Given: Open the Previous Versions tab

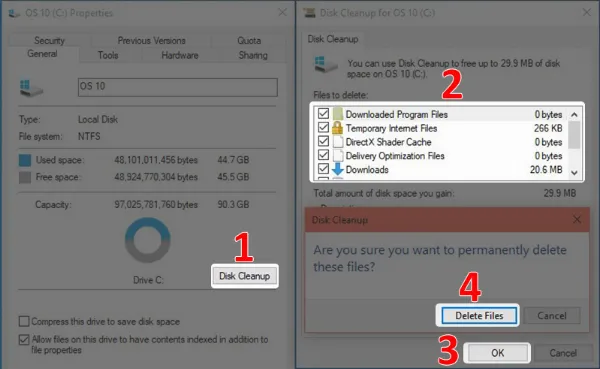Looking at the screenshot, I should 152,41.
